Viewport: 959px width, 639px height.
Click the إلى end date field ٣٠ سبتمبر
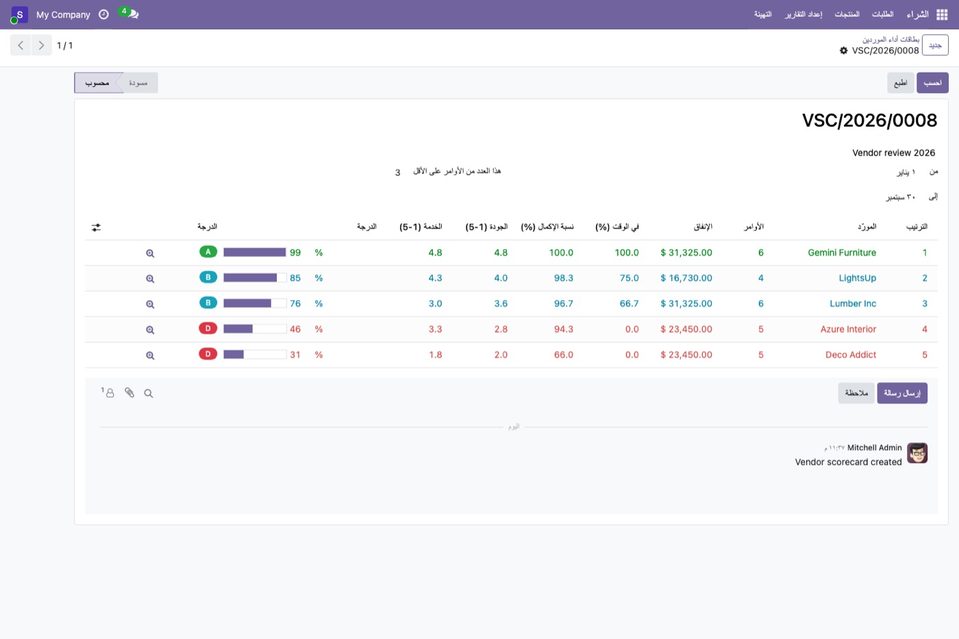click(x=900, y=197)
